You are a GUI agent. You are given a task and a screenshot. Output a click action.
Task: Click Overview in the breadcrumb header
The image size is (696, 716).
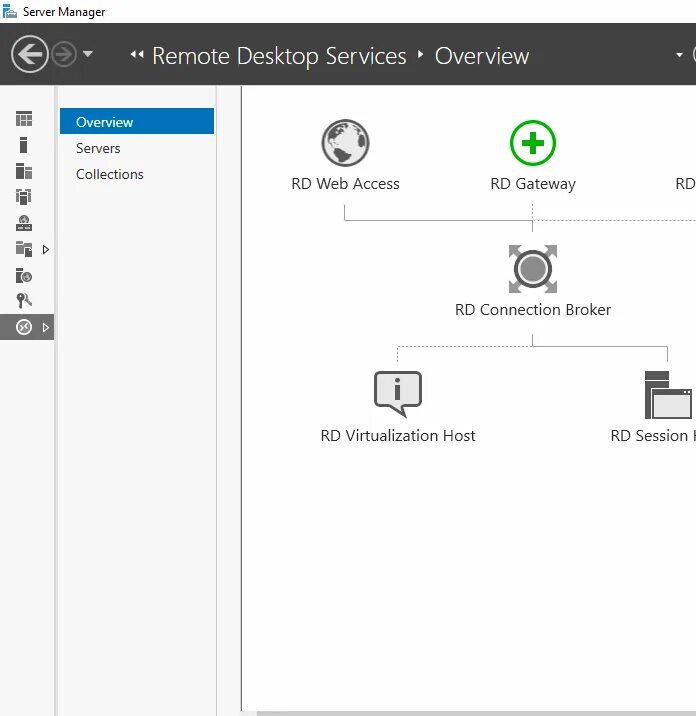point(482,56)
